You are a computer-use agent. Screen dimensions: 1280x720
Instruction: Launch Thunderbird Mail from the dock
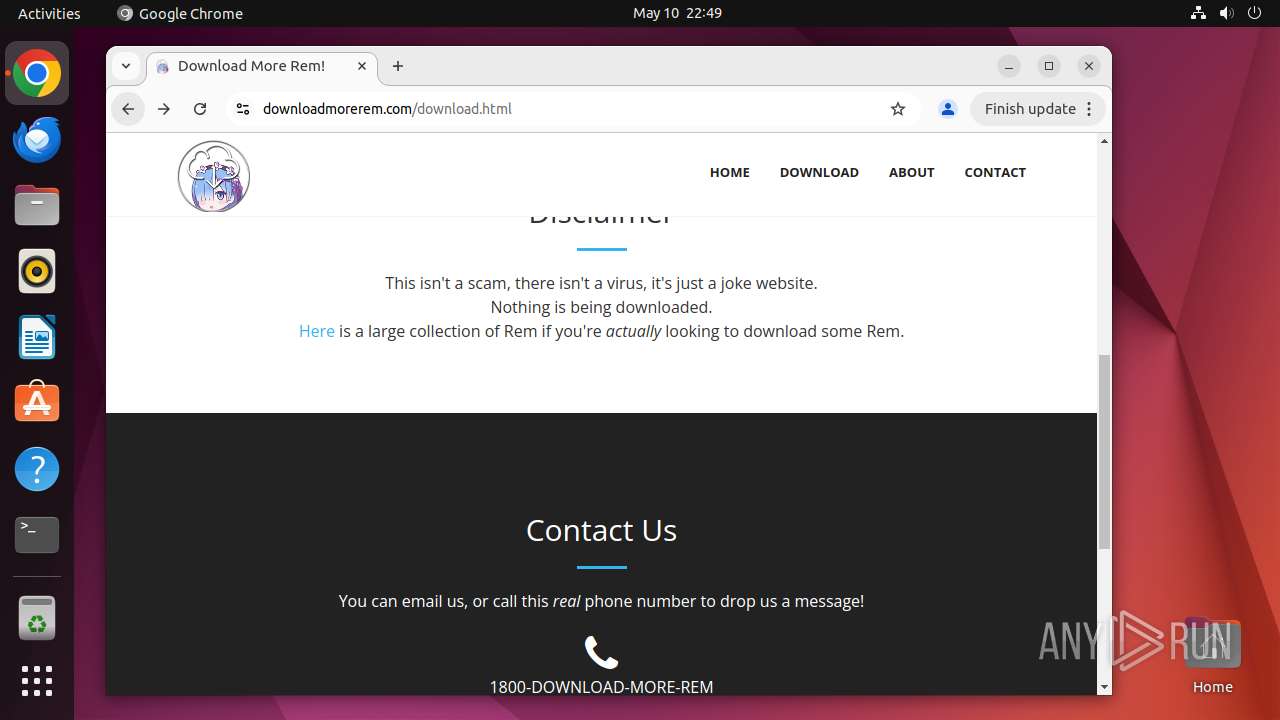[x=37, y=140]
